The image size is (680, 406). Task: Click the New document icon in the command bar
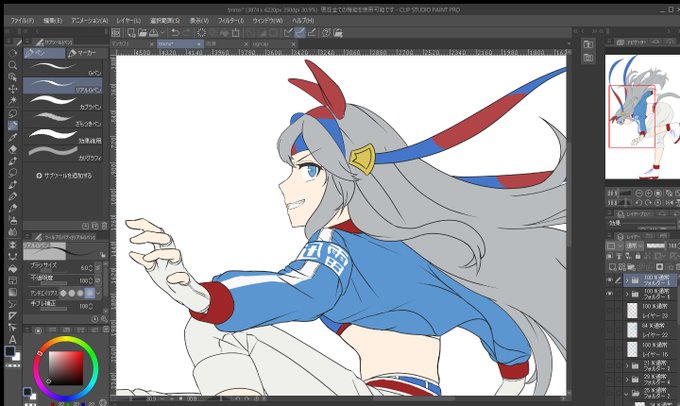click(x=131, y=33)
